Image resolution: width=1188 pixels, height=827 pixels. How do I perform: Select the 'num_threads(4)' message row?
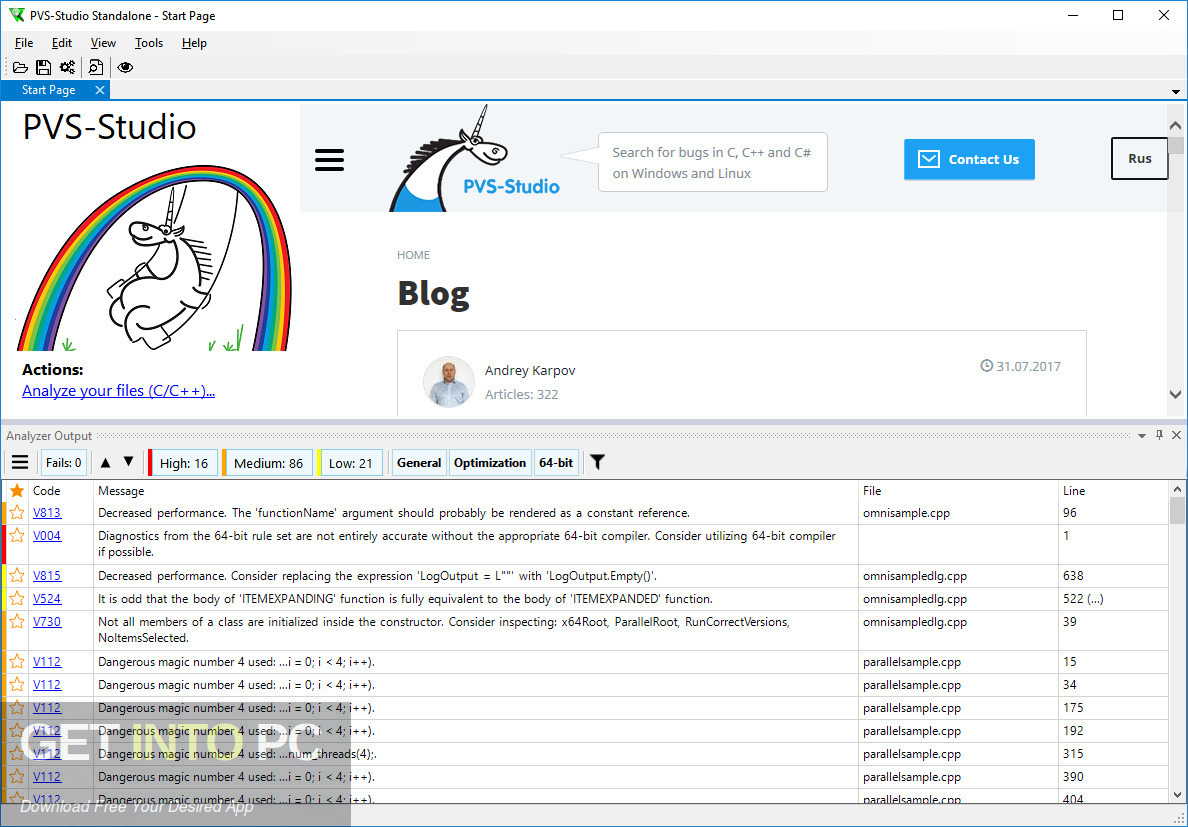pos(586,754)
